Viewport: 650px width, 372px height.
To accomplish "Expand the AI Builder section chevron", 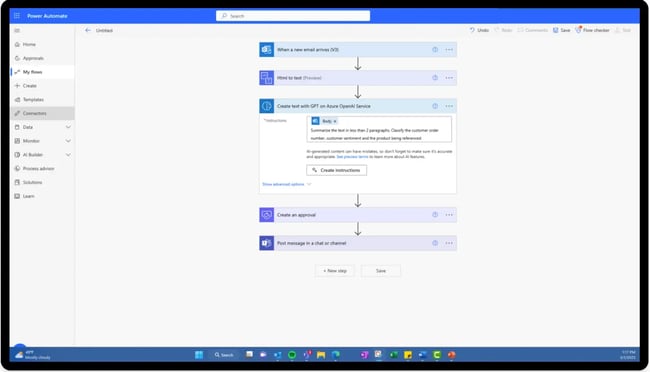I will 68,155.
